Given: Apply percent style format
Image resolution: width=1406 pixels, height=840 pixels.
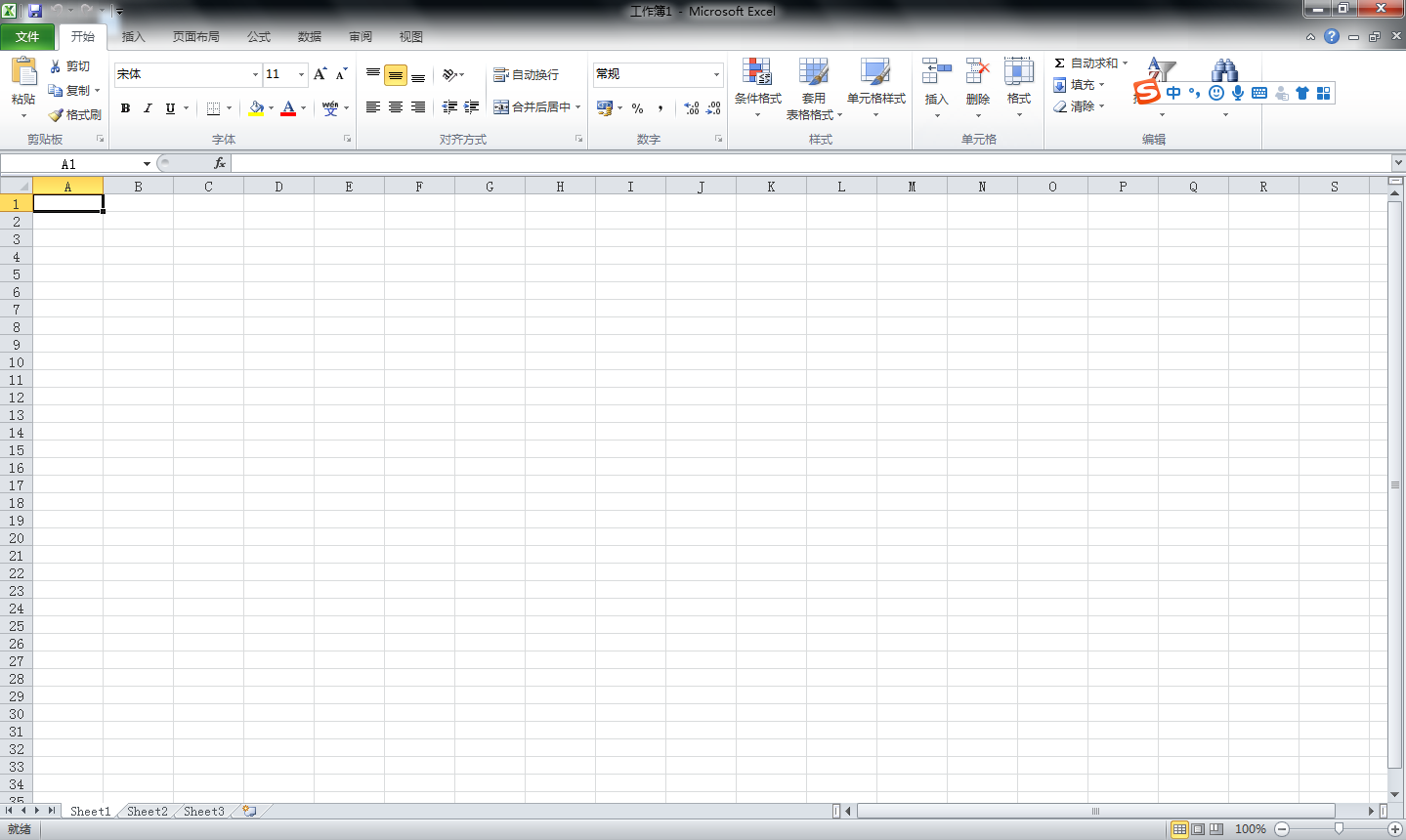Looking at the screenshot, I should tap(637, 108).
